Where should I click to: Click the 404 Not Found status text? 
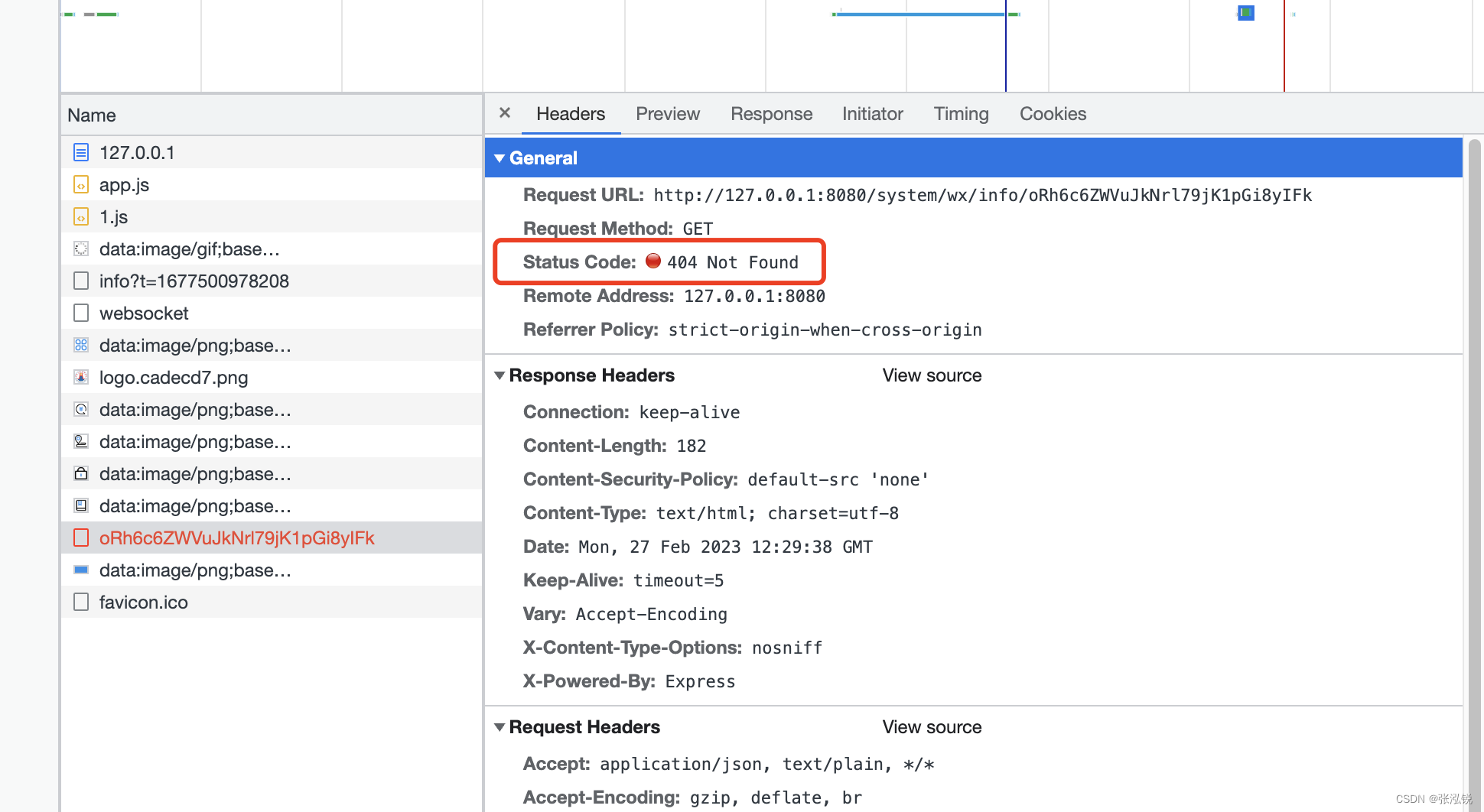point(732,262)
